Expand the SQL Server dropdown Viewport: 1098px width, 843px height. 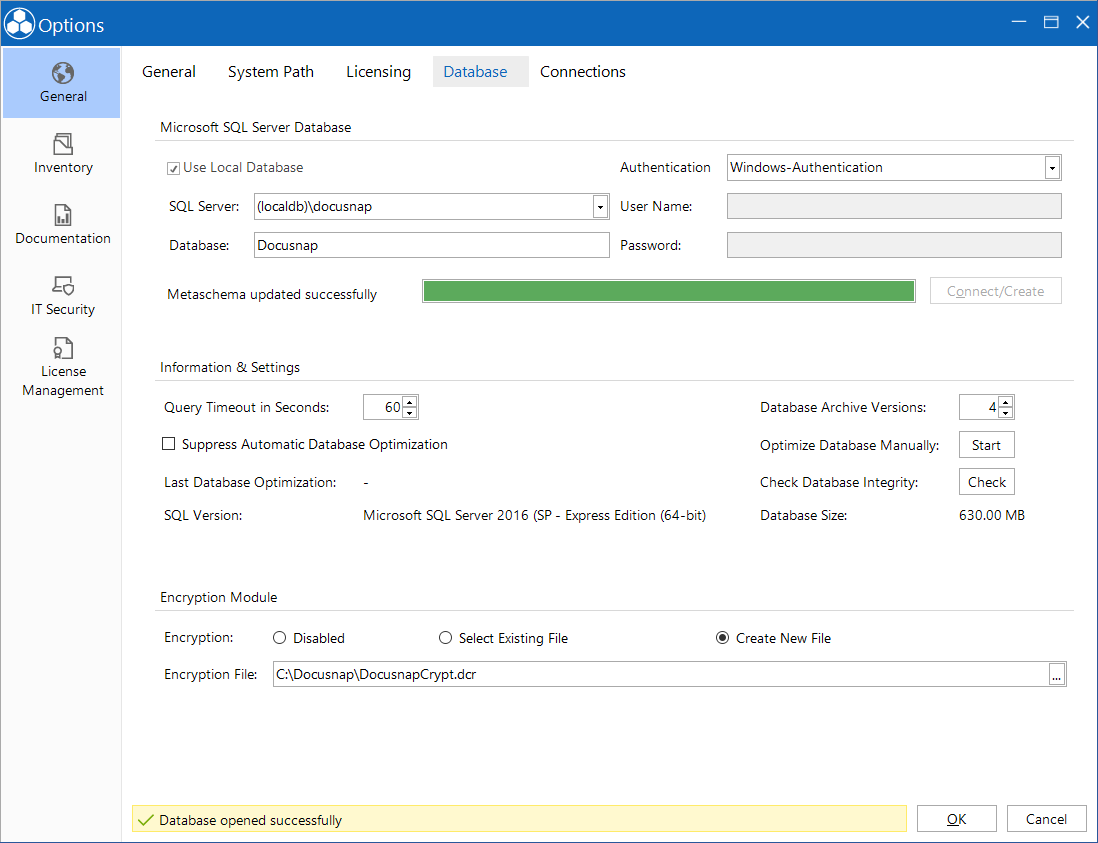[x=600, y=207]
